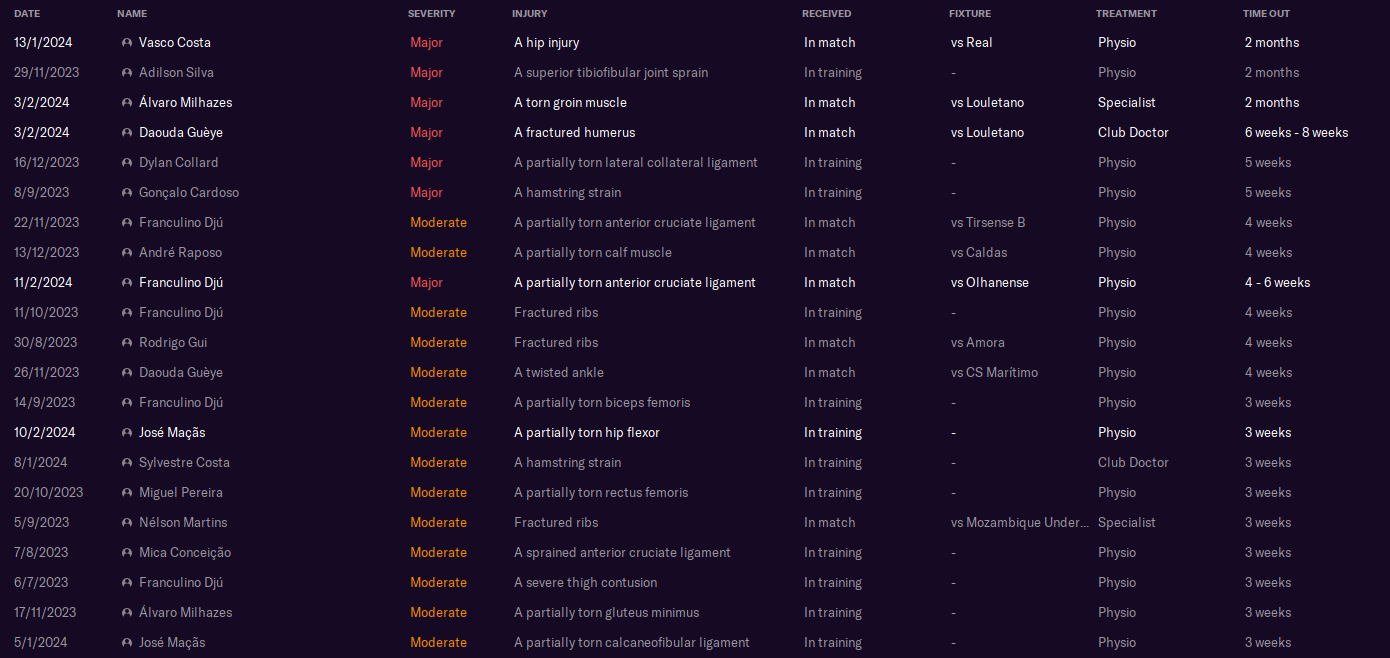Click the player icon next to Rodrigo Gui
The width and height of the screenshot is (1390, 658).
[127, 343]
